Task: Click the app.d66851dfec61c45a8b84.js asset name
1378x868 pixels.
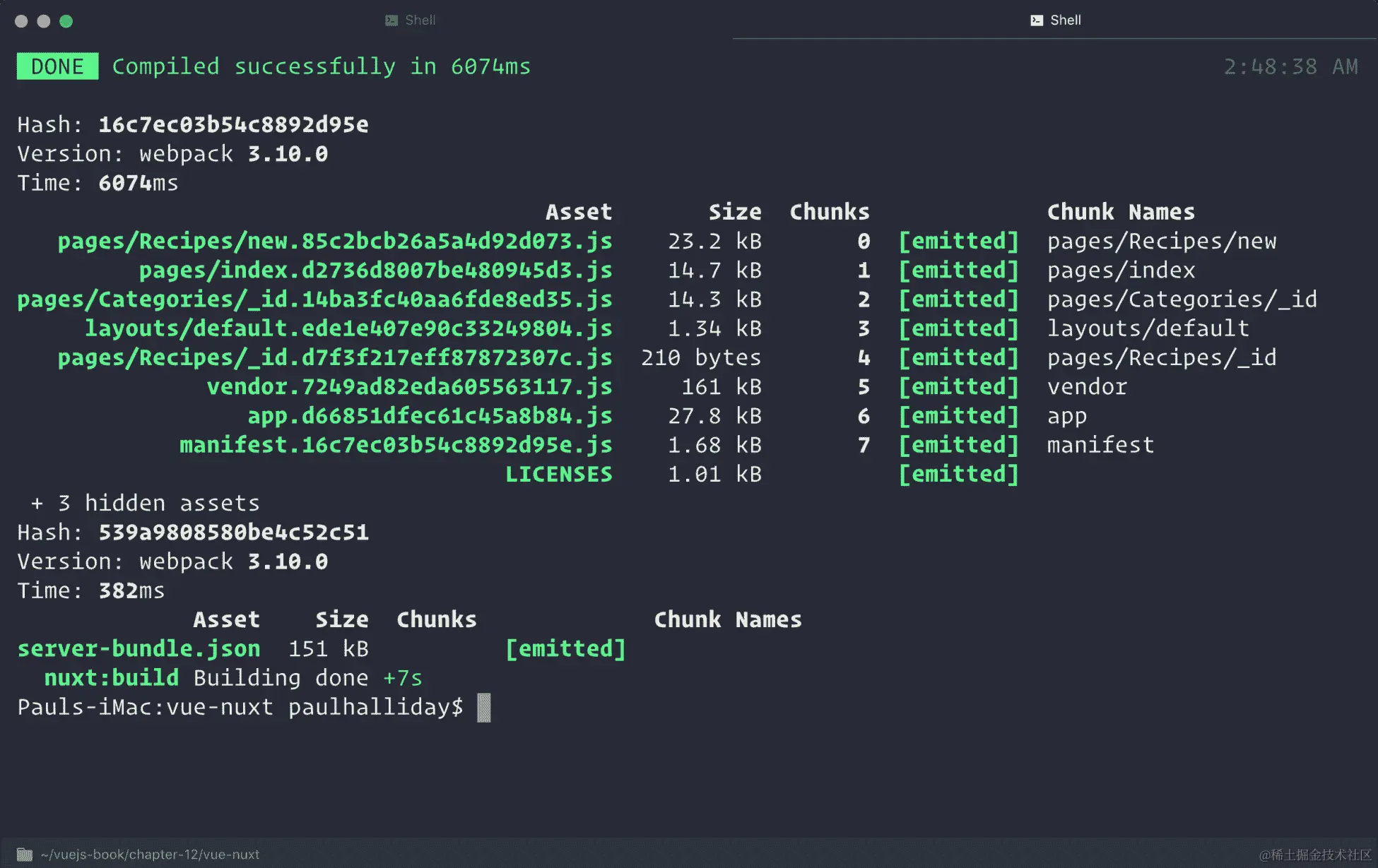Action: pos(430,416)
